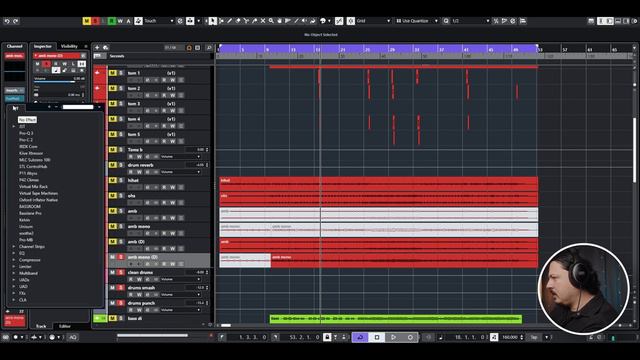Viewport: 640px width, 360px height.
Task: Choose Pro-C 2 from the plugin list
Action: 26,140
